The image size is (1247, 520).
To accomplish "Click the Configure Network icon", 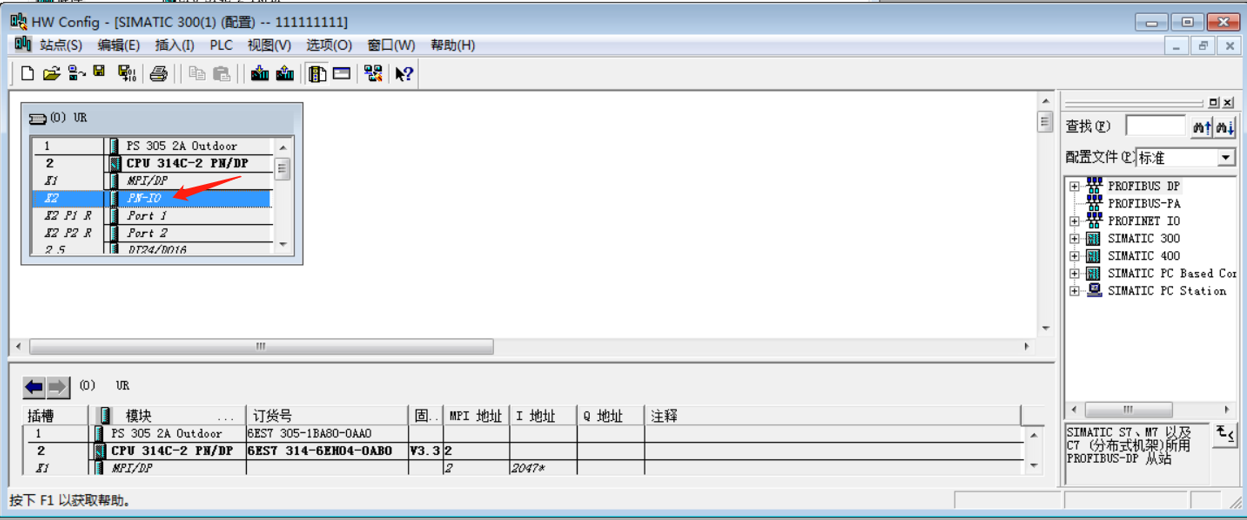I will pyautogui.click(x=373, y=73).
